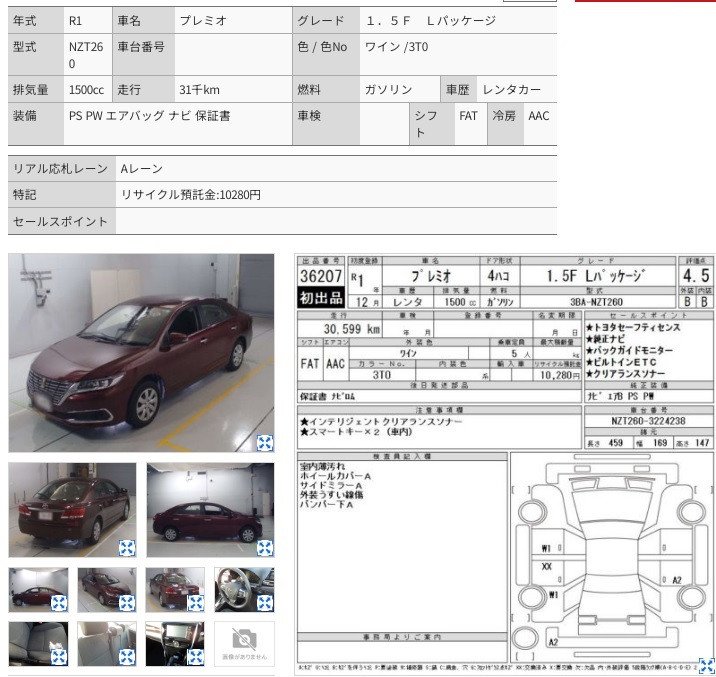Select the car name value プレミオ in the table
Image resolution: width=716 pixels, height=677 pixels.
pyautogui.click(x=203, y=21)
